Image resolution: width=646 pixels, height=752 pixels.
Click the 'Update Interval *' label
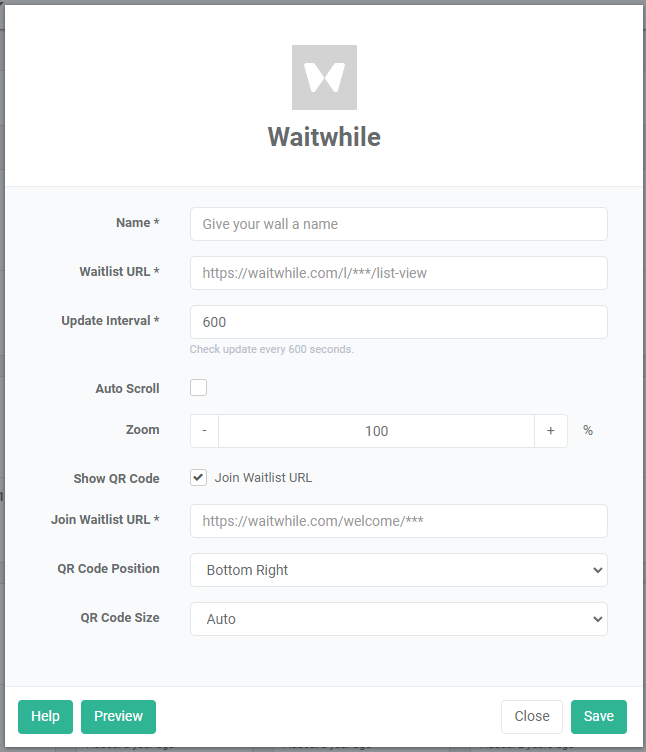tap(110, 320)
